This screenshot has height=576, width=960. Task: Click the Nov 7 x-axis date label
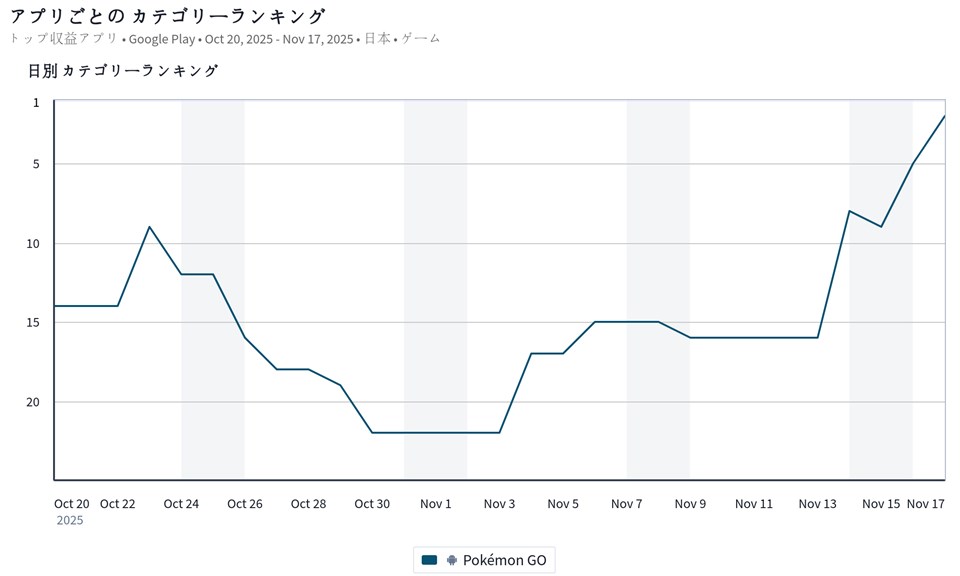(627, 504)
